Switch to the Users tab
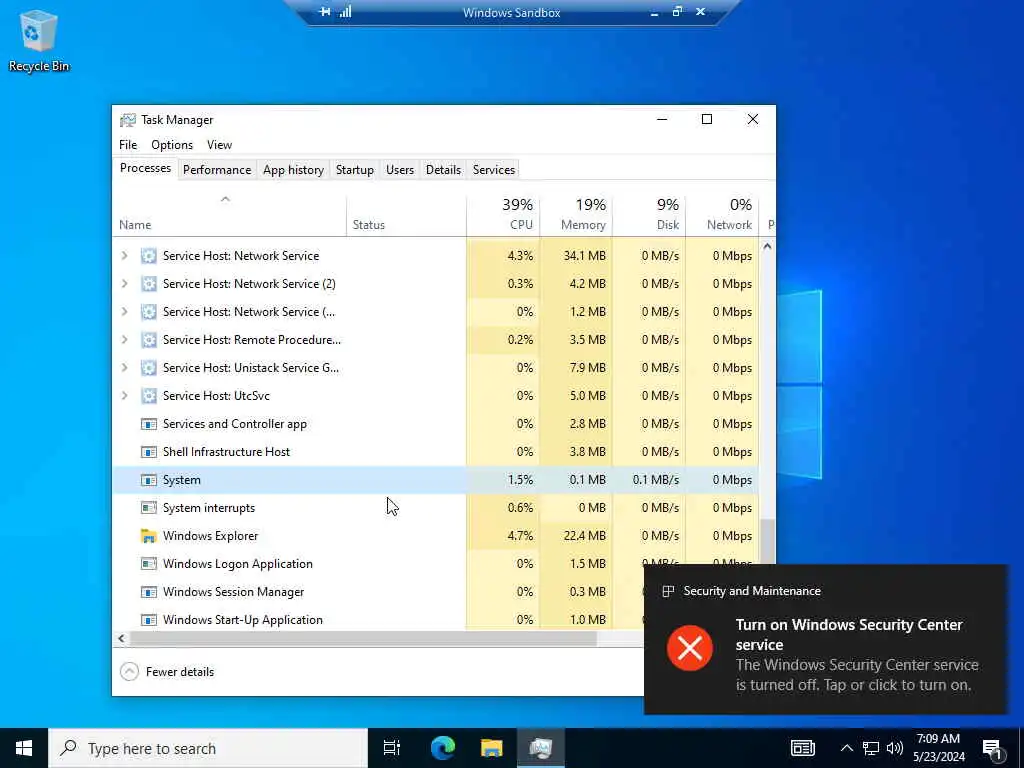This screenshot has height=768, width=1024. pos(400,170)
